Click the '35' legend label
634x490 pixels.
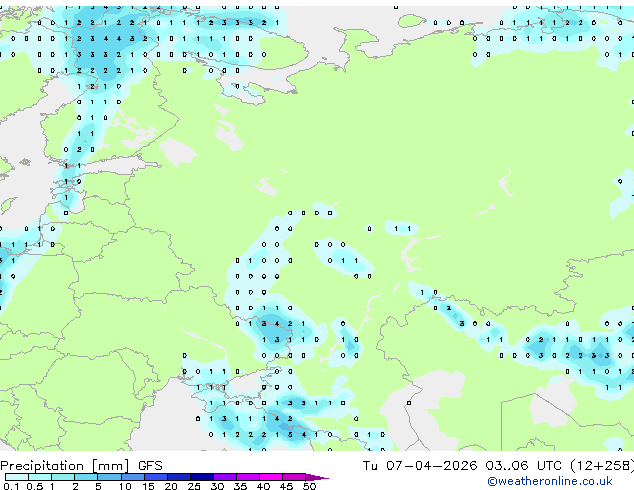240,486
